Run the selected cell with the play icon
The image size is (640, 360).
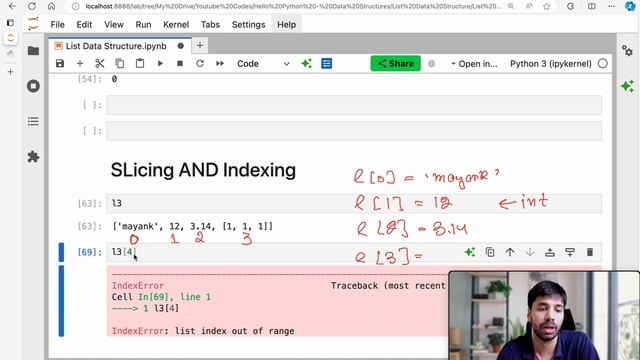click(x=160, y=64)
